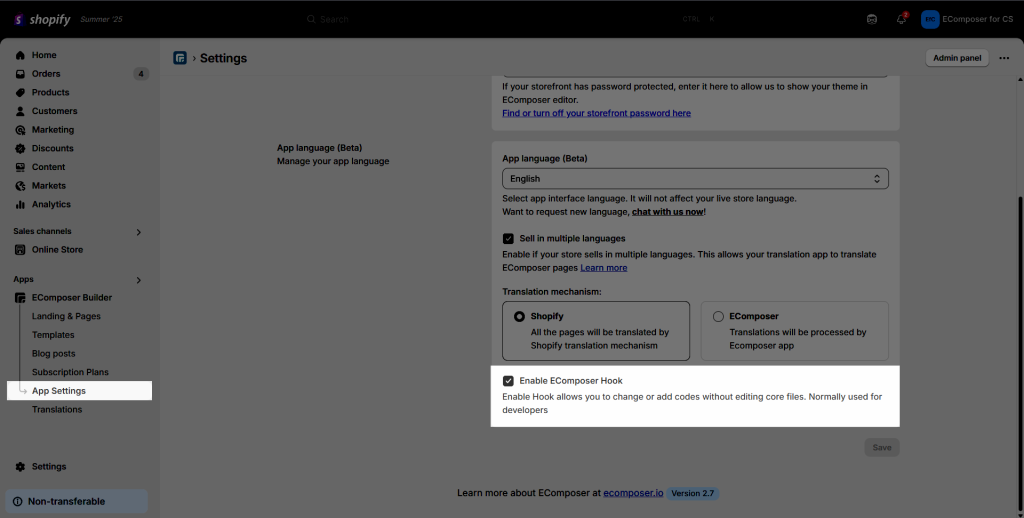Click the Settings gear icon

[20, 466]
